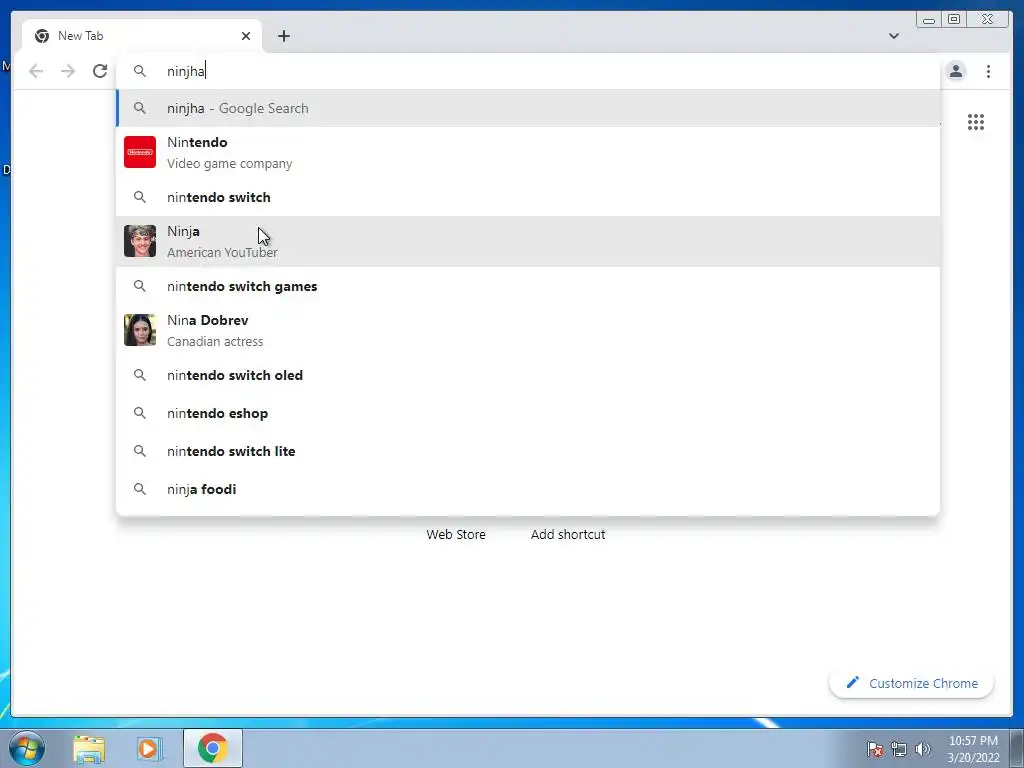Pick the 'nintendo switch' suggestion
Screen dimensions: 1024x768
coord(528,197)
